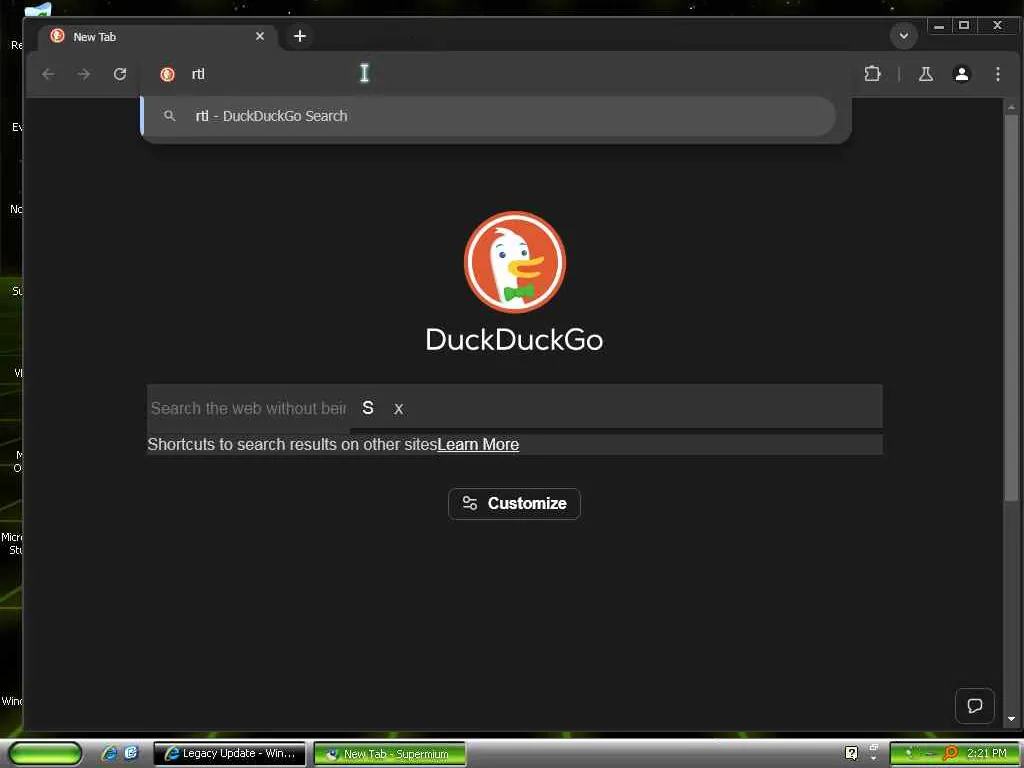Viewport: 1024px width, 768px height.
Task: Close the New Tab browser tab
Action: click(x=260, y=37)
